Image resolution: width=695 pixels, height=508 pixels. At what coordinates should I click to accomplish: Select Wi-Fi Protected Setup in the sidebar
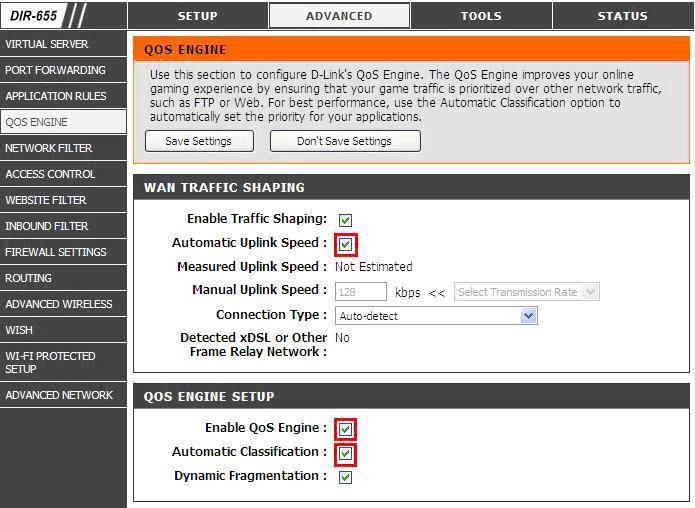tap(63, 362)
